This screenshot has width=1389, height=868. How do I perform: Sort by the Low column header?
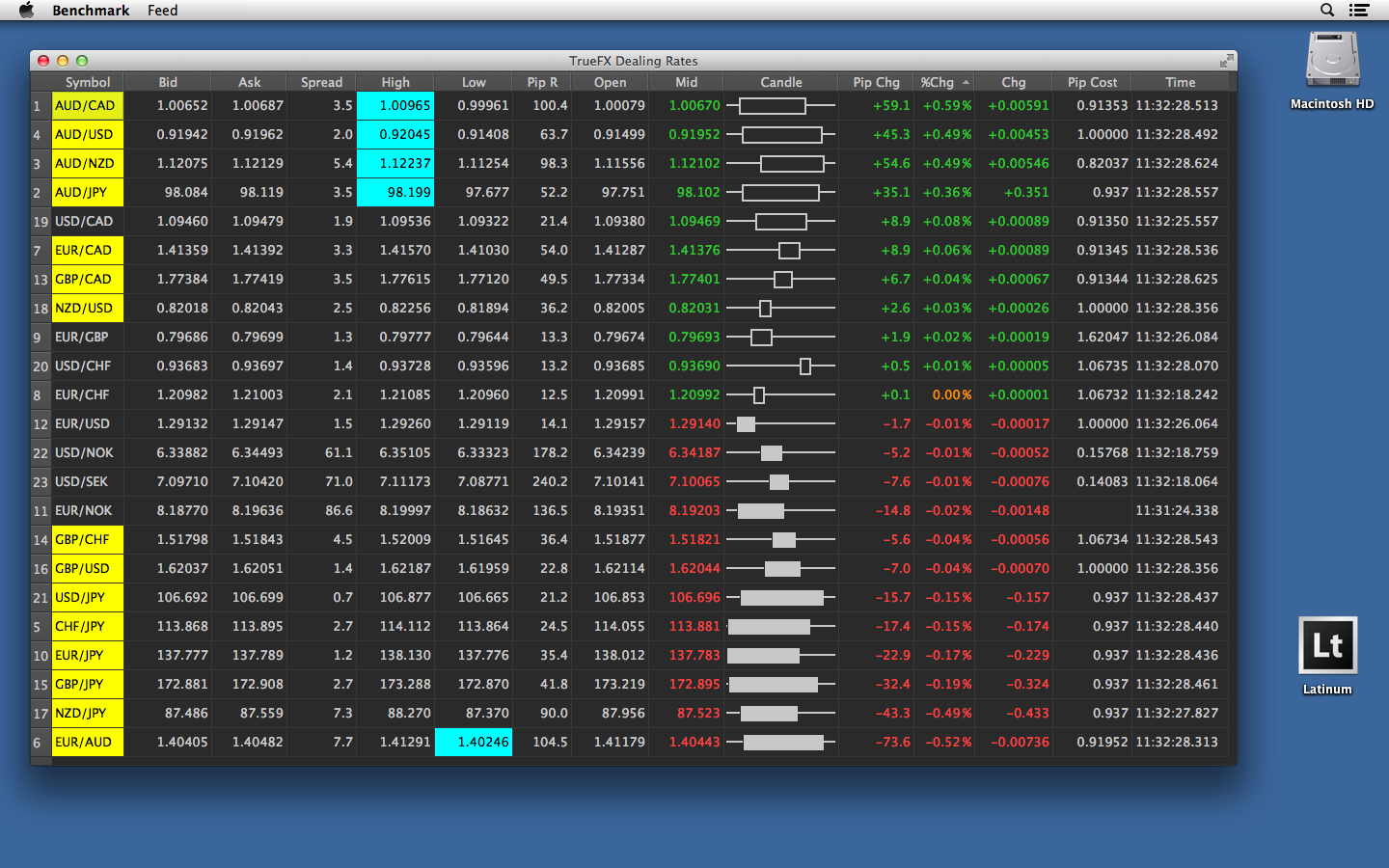coord(474,82)
